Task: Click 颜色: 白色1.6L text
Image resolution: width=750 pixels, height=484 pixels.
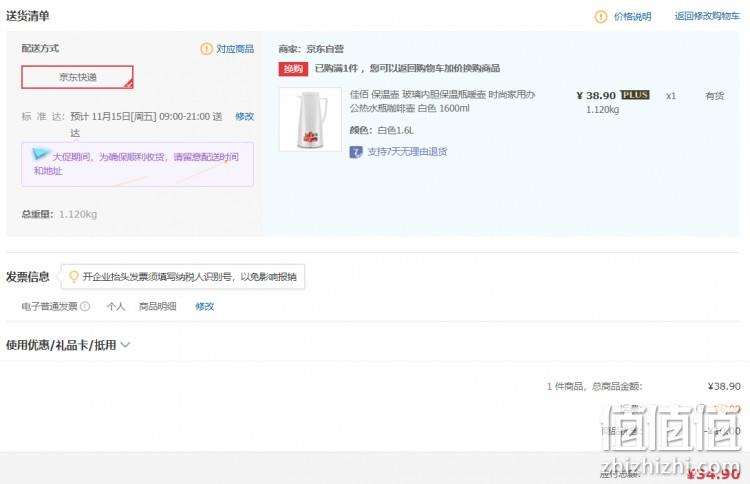Action: coord(382,131)
